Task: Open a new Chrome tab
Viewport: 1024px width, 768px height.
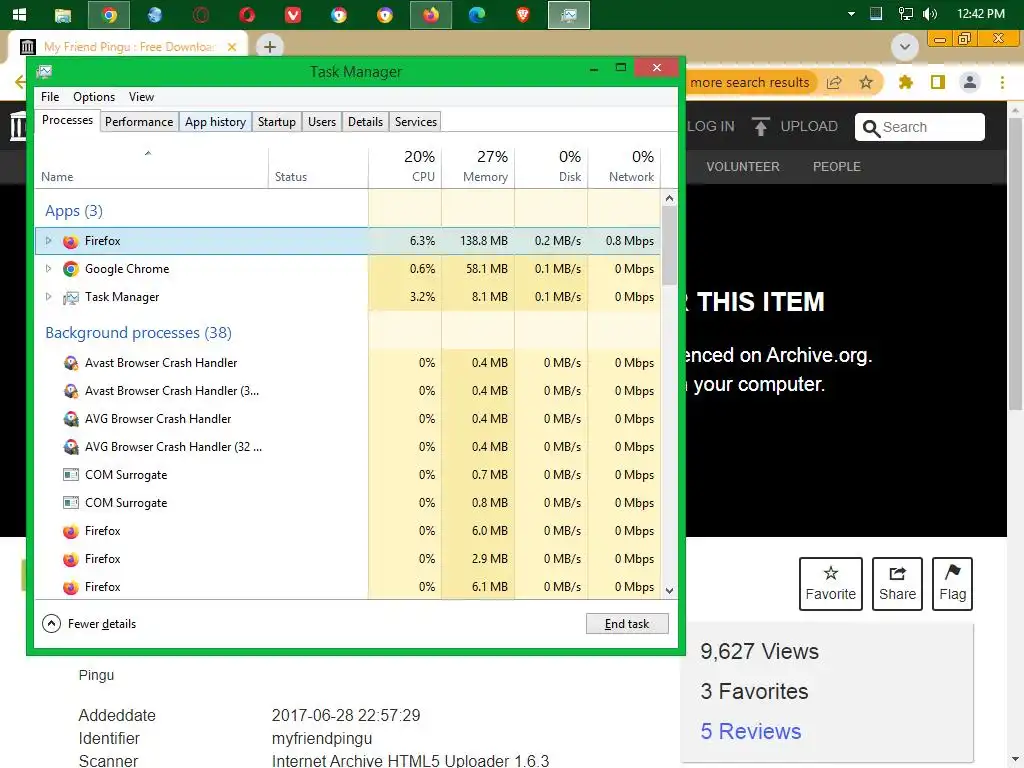Action: click(270, 46)
